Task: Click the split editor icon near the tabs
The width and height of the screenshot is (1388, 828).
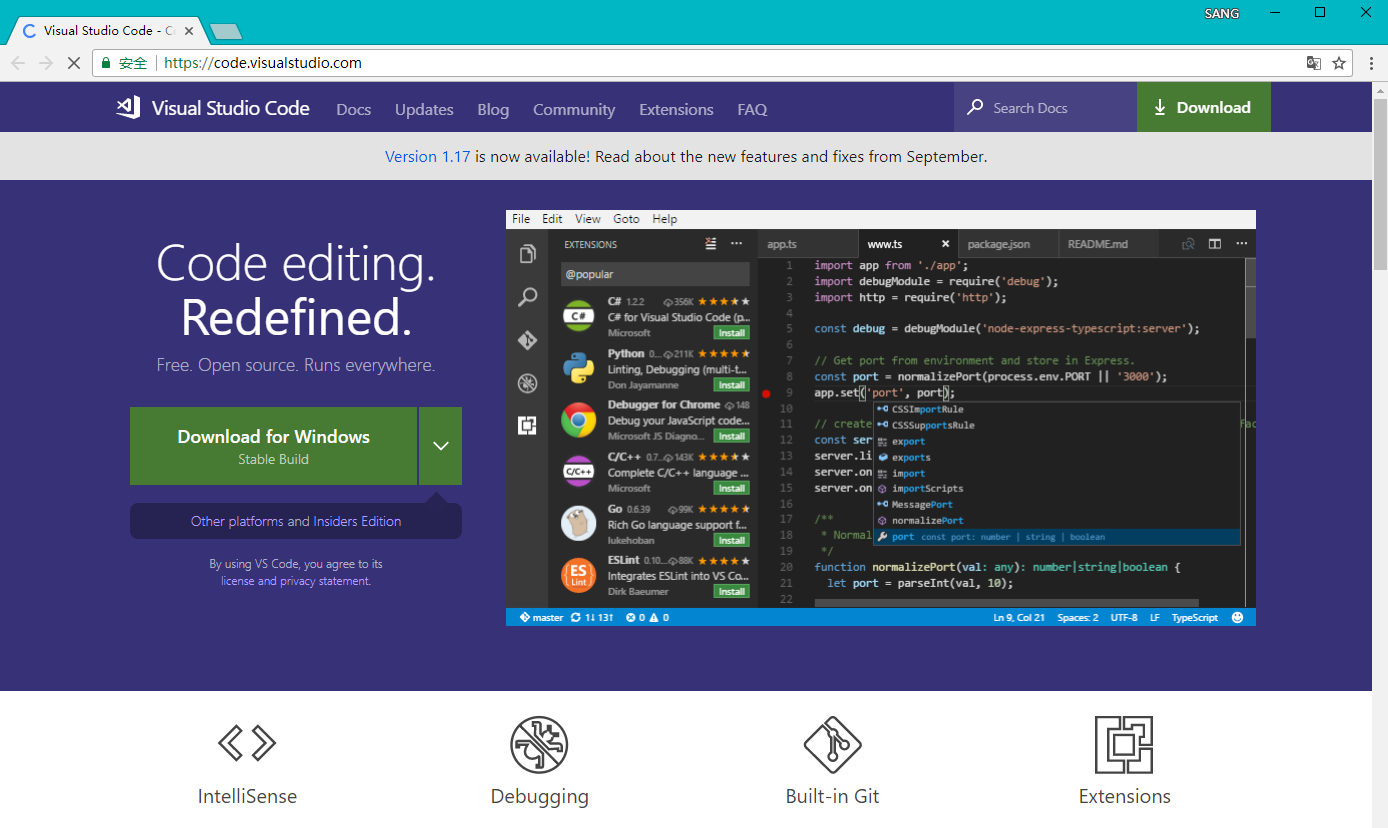Action: click(x=1214, y=243)
